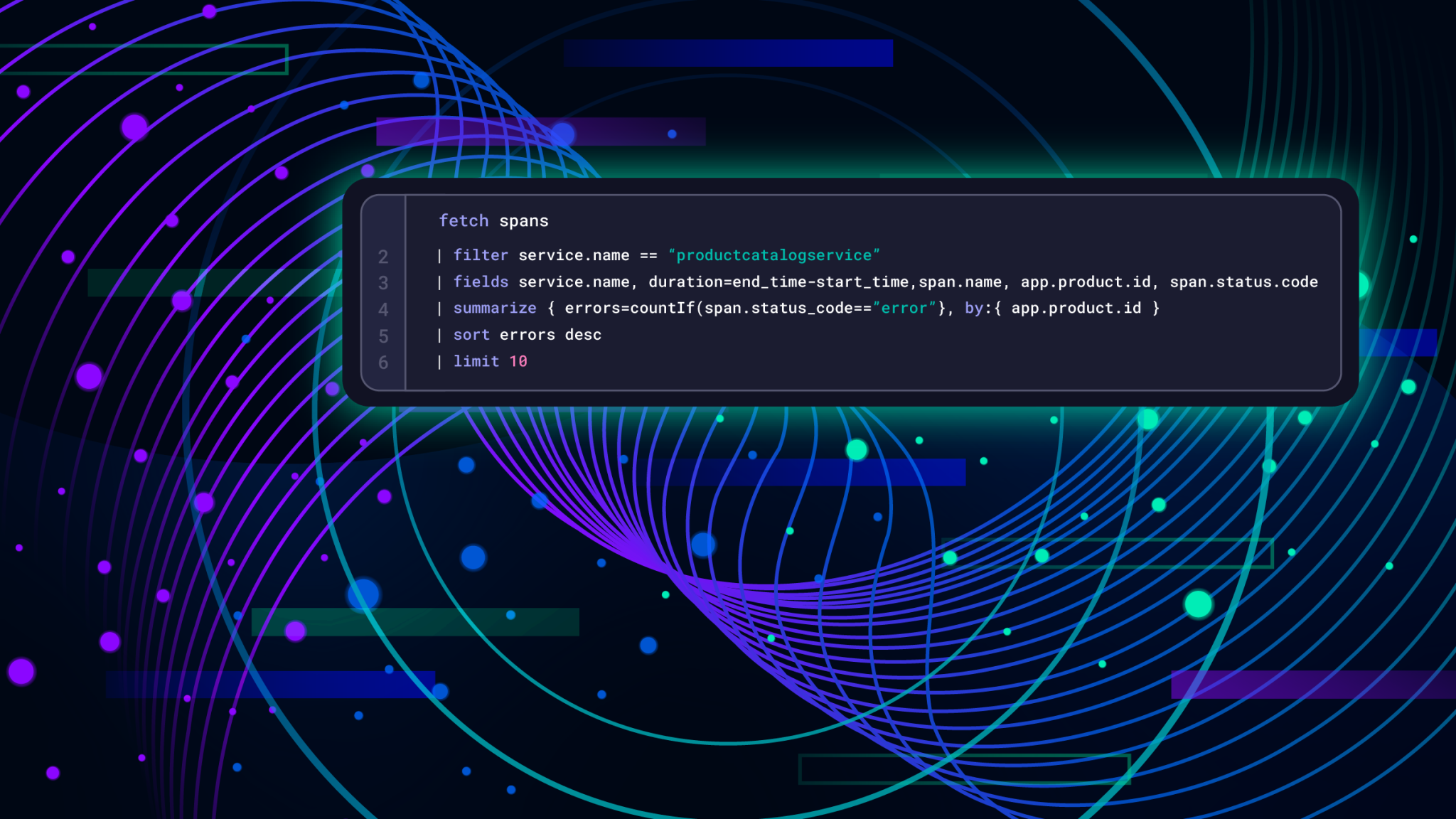Click the filter command on line 2
This screenshot has height=819, width=1456.
coord(480,255)
